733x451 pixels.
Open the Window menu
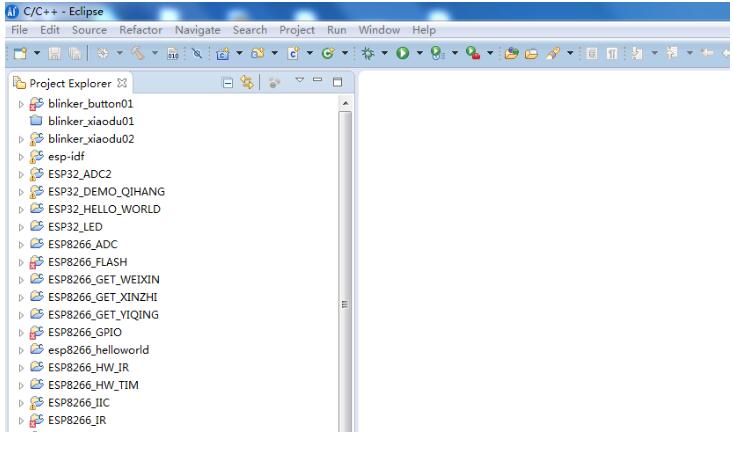tap(379, 30)
